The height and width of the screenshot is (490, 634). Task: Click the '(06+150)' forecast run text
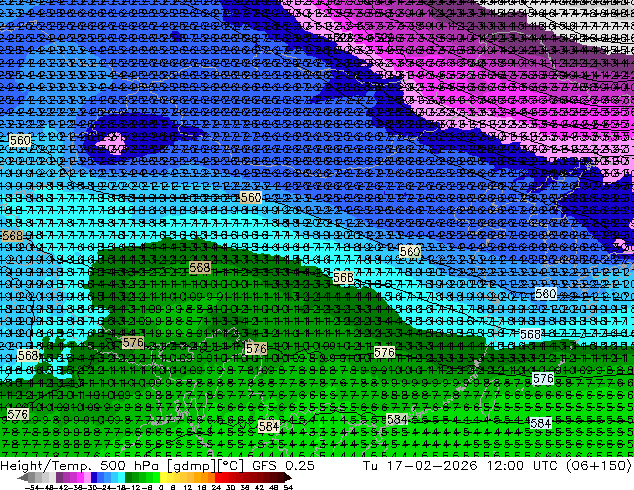[599, 465]
